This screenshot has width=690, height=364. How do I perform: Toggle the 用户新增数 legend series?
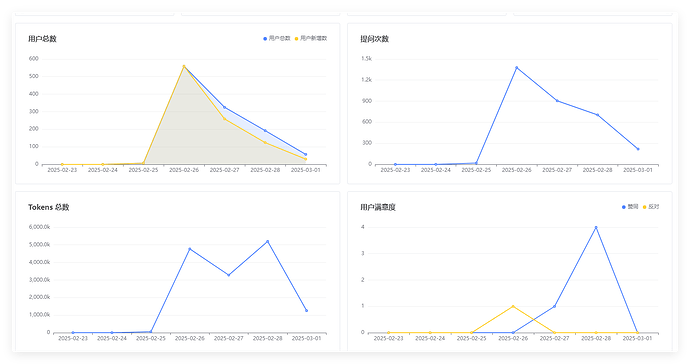(x=311, y=38)
